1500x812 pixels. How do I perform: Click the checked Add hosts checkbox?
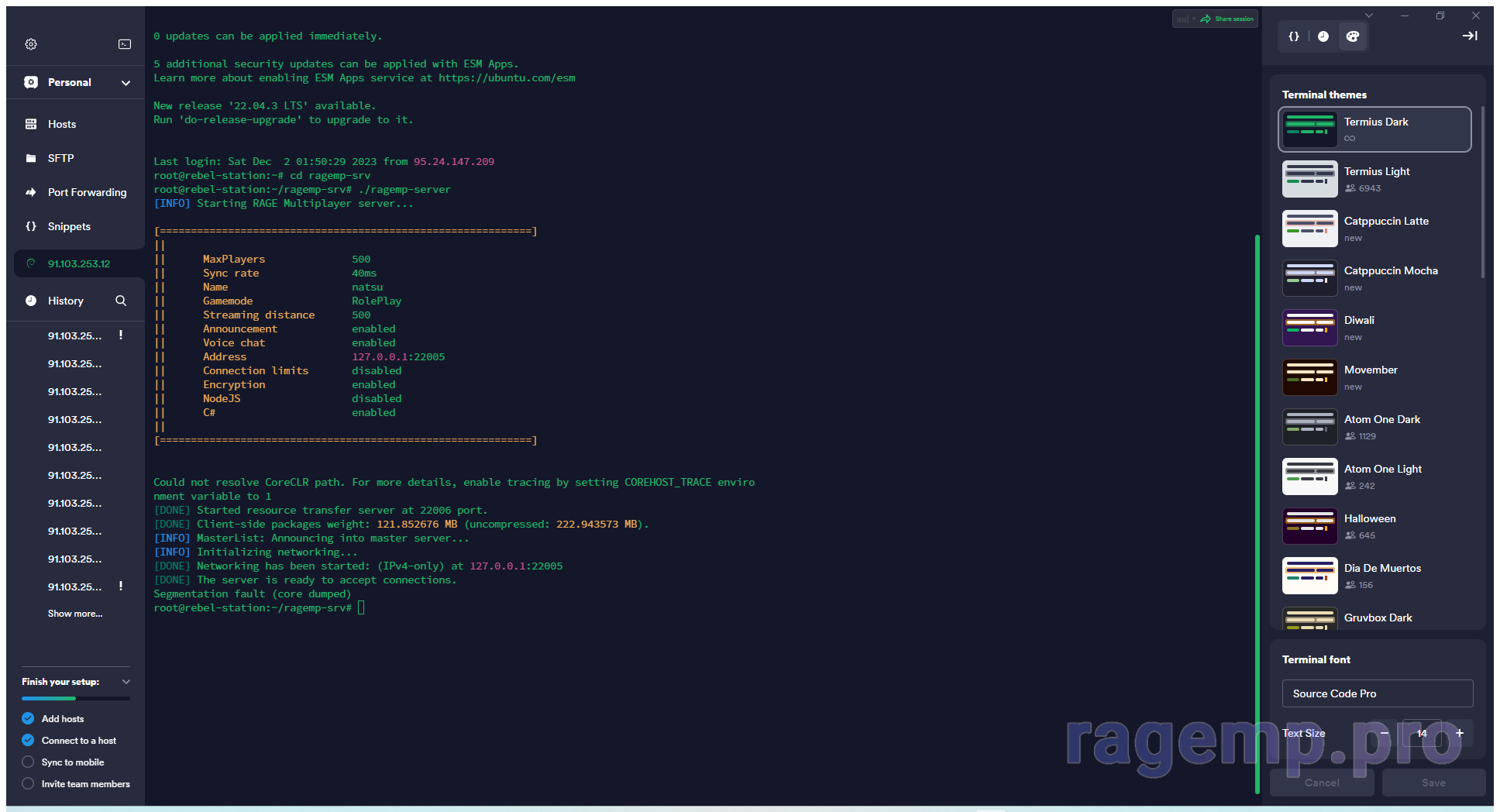pos(28,719)
